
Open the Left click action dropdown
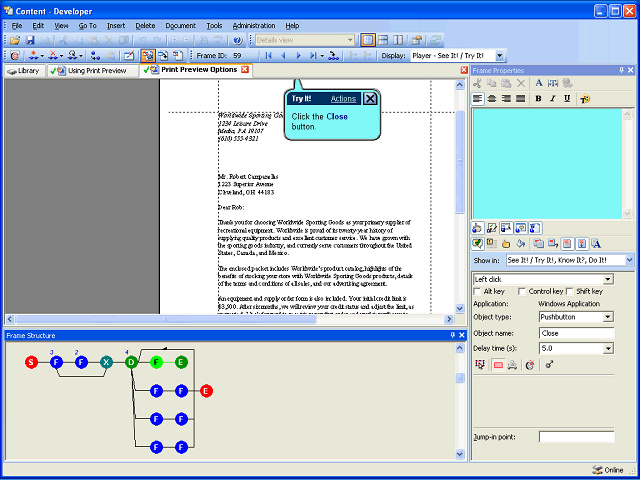608,280
